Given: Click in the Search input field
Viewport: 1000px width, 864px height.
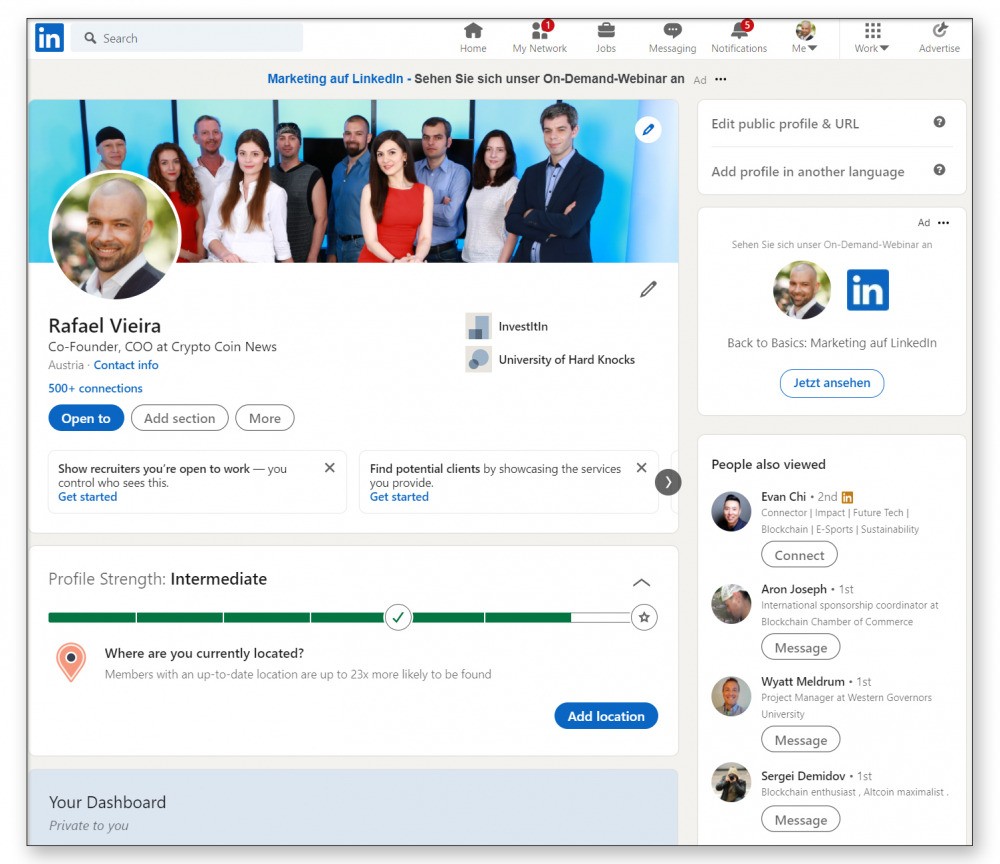Looking at the screenshot, I should coord(187,38).
